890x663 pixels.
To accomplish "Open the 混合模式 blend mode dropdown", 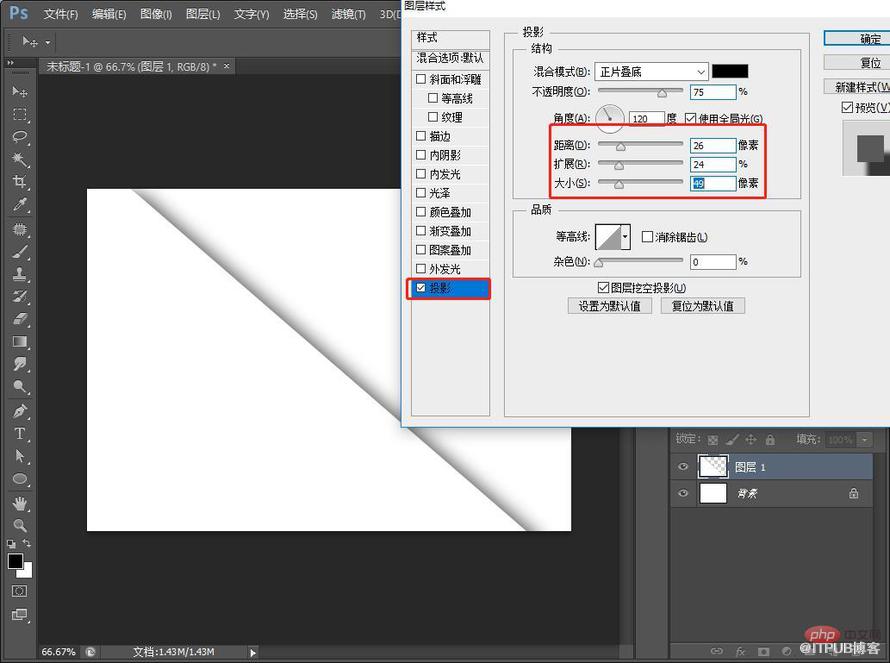I will pos(651,71).
